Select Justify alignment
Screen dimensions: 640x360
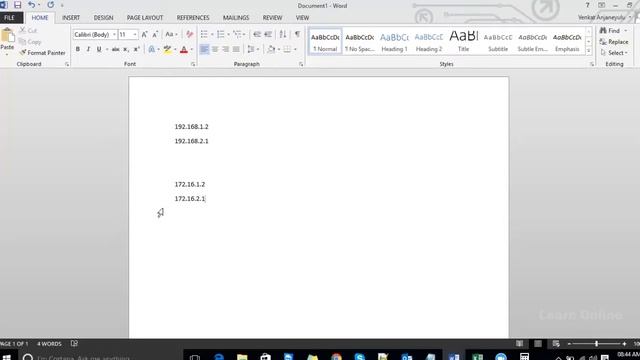(x=236, y=49)
